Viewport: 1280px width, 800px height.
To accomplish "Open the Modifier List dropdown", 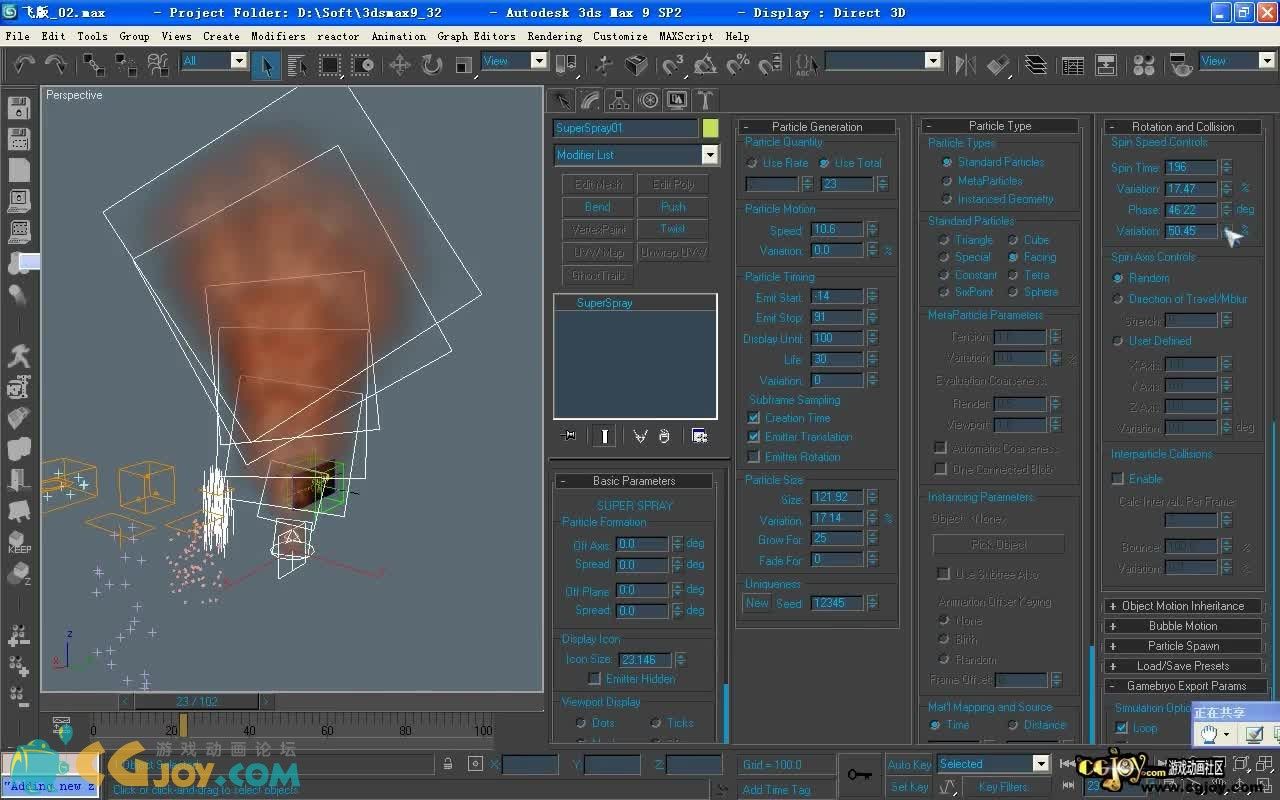I will pos(709,155).
